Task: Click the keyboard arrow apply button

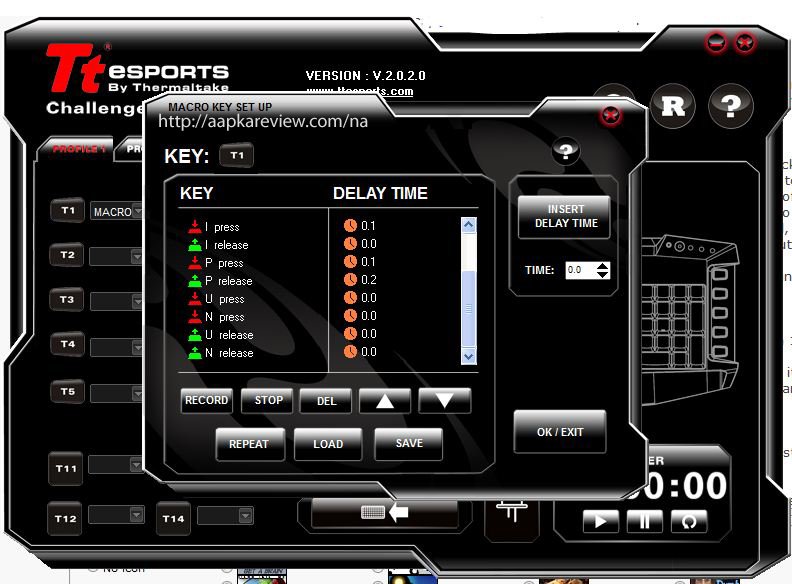Action: [384, 512]
